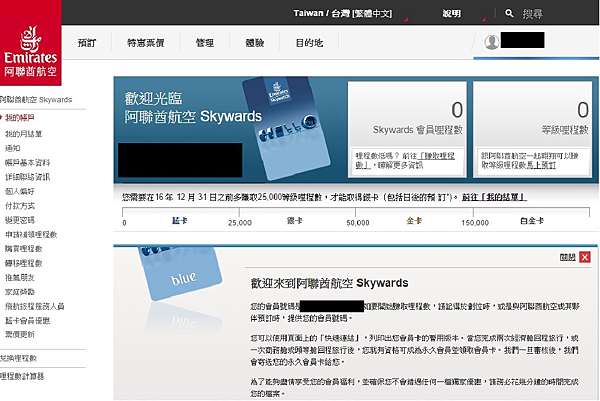Click the 馬上預訂 link in tier miles box
The image size is (600, 401).
pos(541,165)
